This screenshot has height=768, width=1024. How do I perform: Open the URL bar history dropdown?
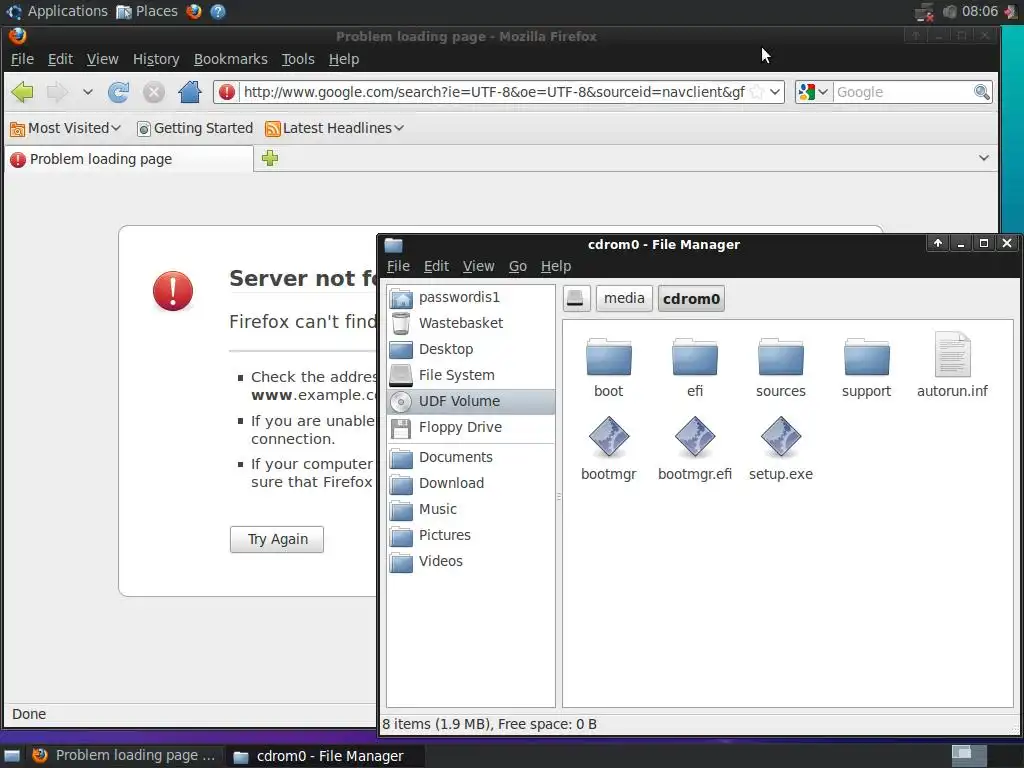coord(775,92)
